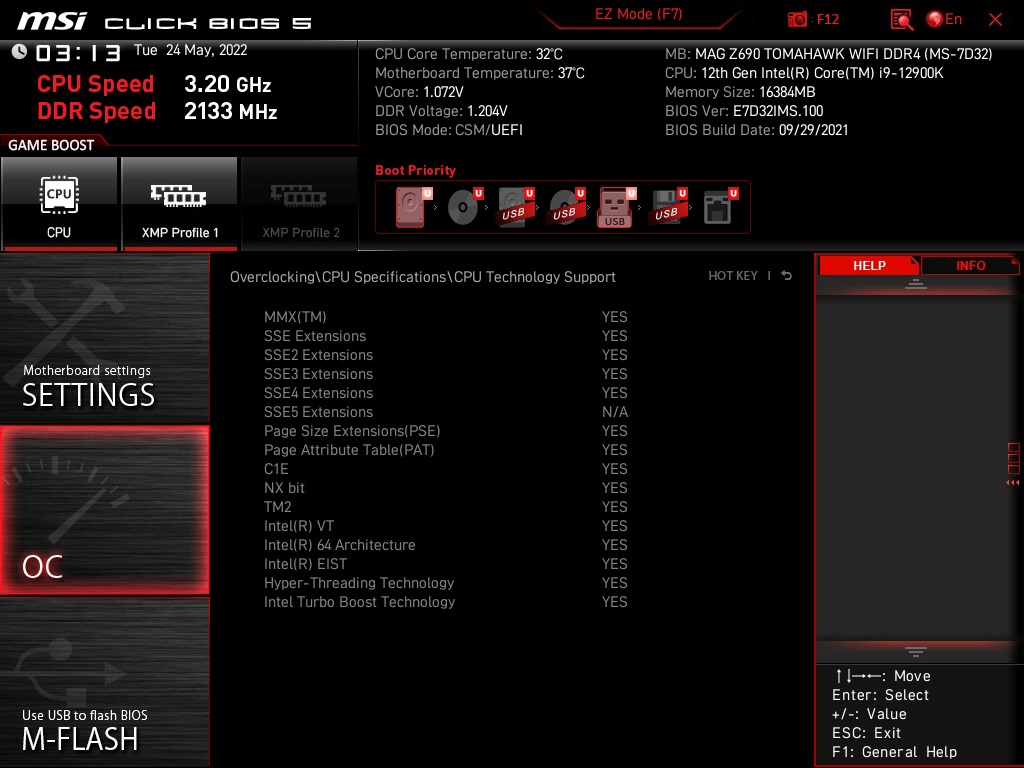1024x768 pixels.
Task: Click the system time 03:13
Action: click(x=78, y=52)
